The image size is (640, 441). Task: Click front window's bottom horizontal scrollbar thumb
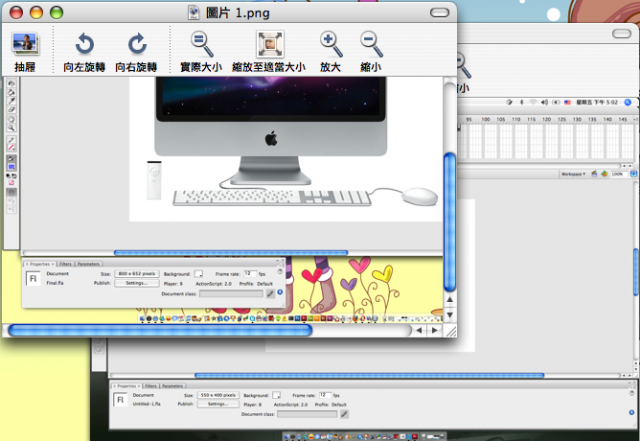(160, 330)
